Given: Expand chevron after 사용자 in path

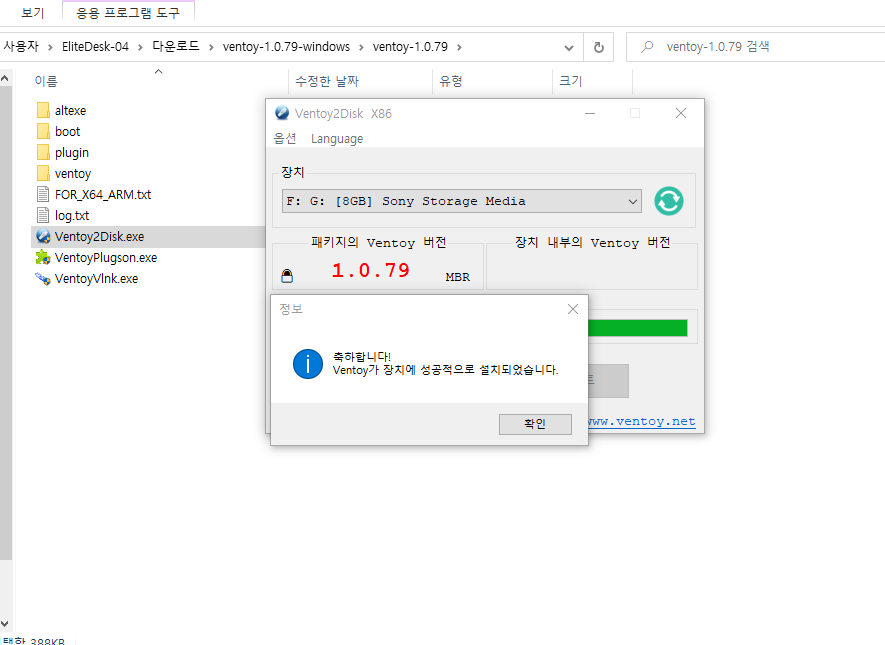Looking at the screenshot, I should (50, 47).
